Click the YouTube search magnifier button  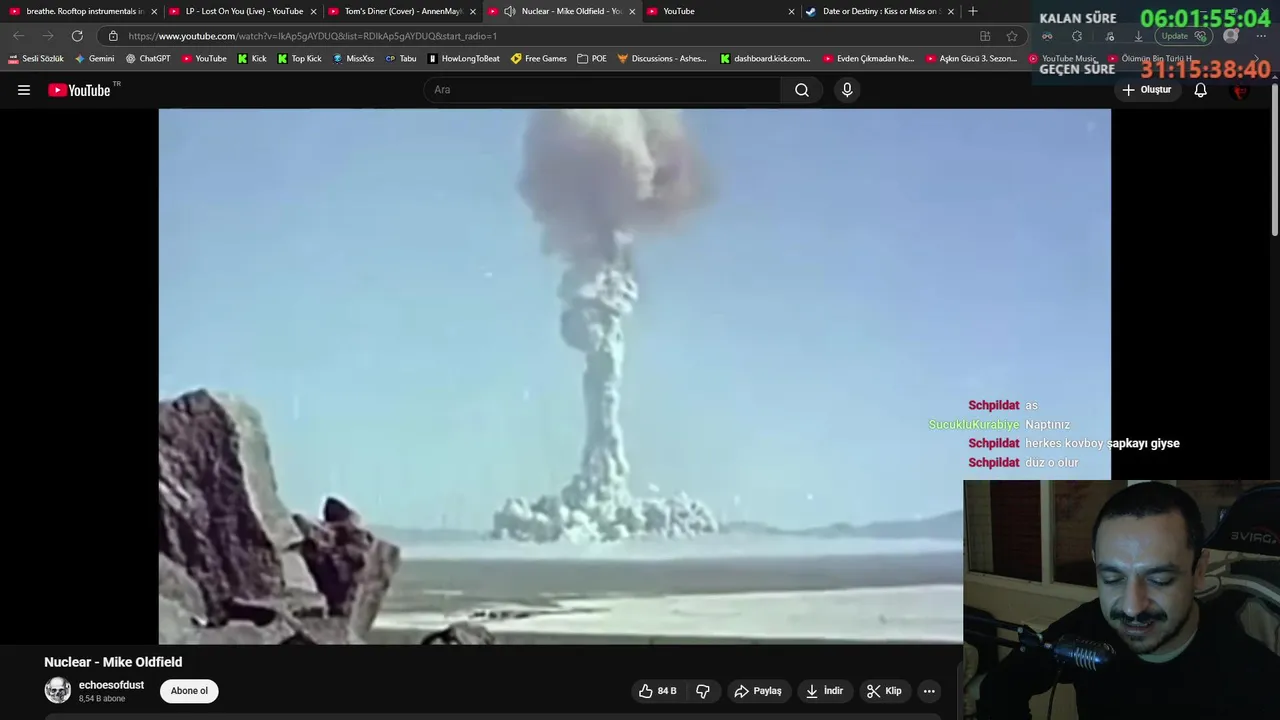(x=802, y=90)
